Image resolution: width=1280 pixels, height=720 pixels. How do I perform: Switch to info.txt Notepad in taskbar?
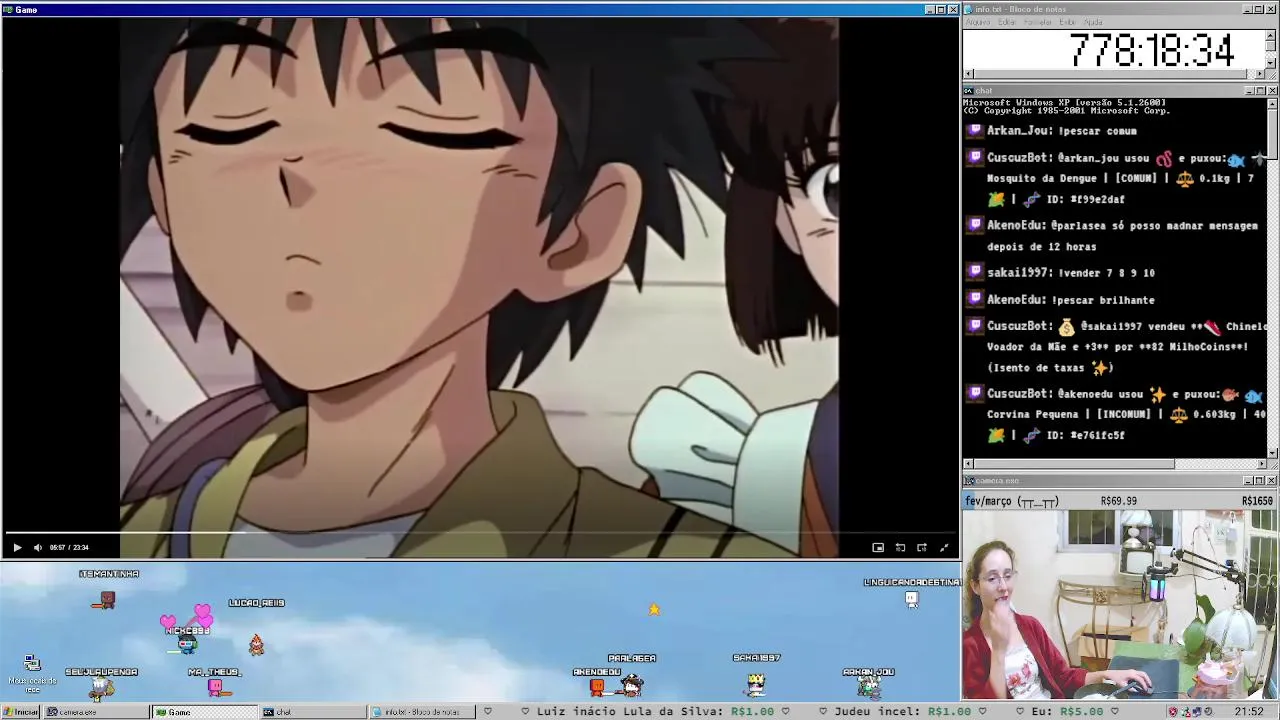click(420, 712)
